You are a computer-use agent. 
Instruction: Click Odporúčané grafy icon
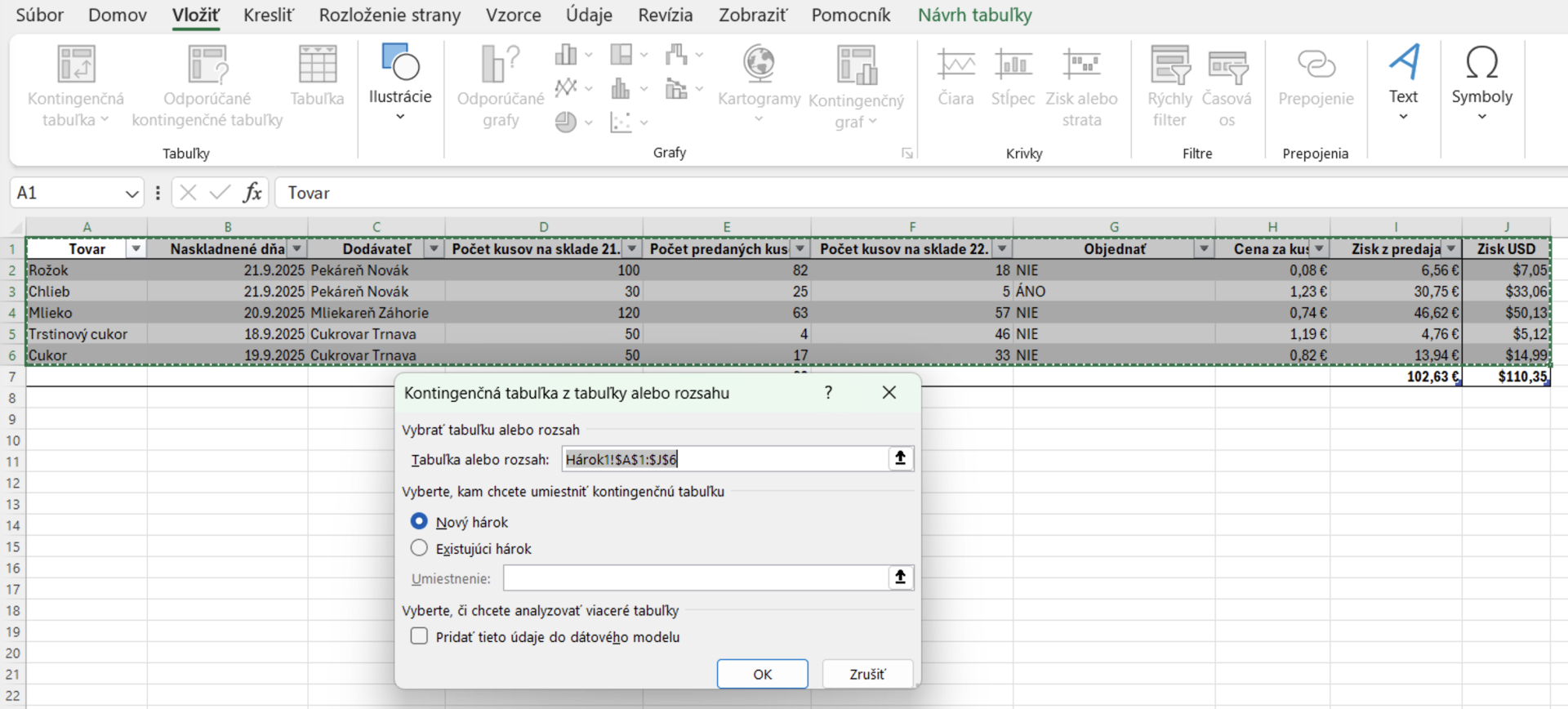tap(501, 65)
